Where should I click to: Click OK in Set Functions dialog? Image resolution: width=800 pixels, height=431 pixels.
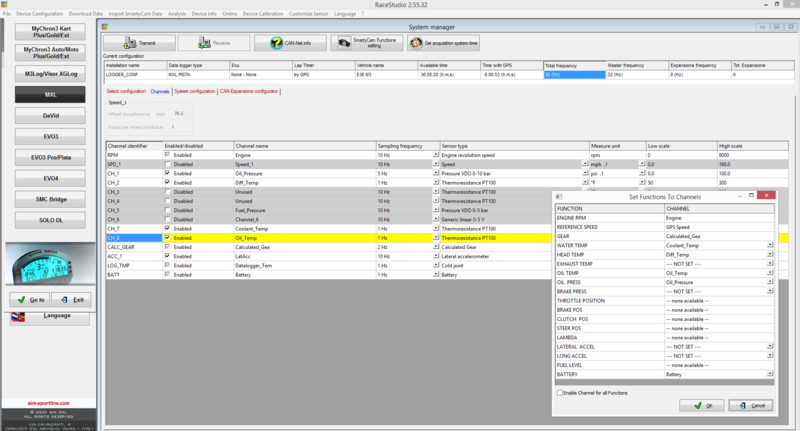(702, 405)
